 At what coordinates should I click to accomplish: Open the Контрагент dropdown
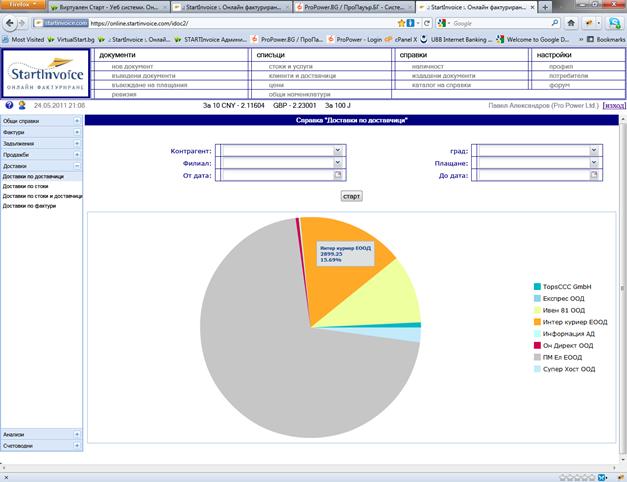338,150
